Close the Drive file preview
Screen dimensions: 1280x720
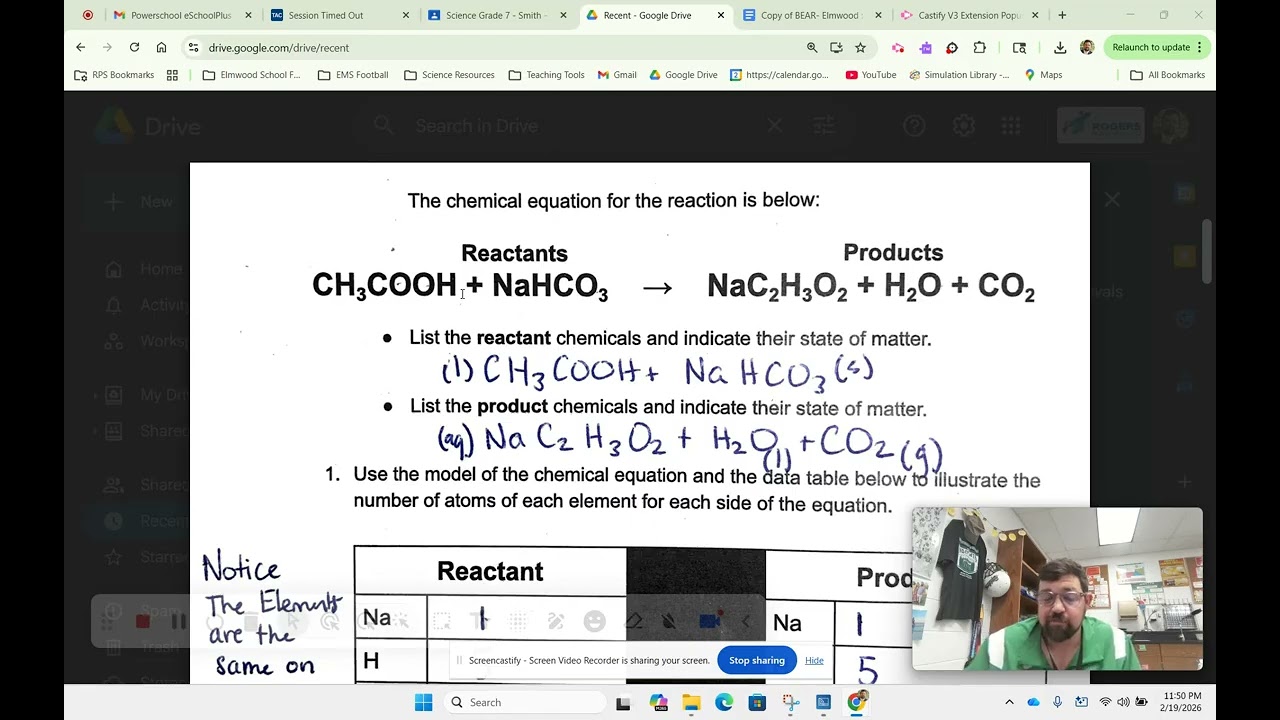pyautogui.click(x=1112, y=200)
